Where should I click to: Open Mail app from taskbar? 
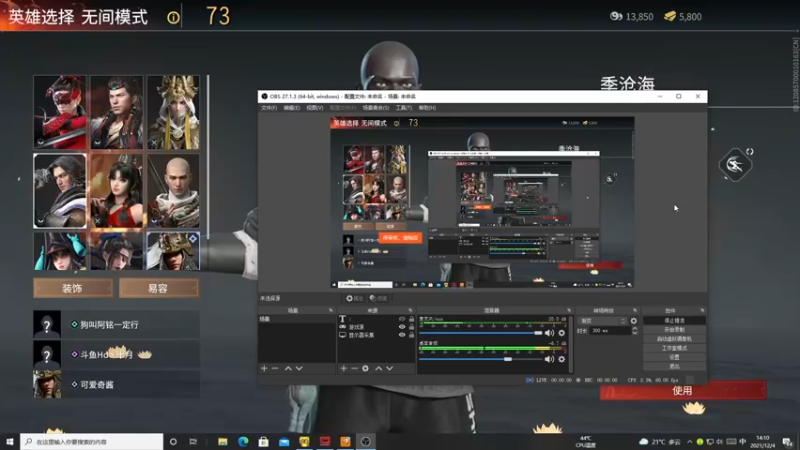point(284,441)
